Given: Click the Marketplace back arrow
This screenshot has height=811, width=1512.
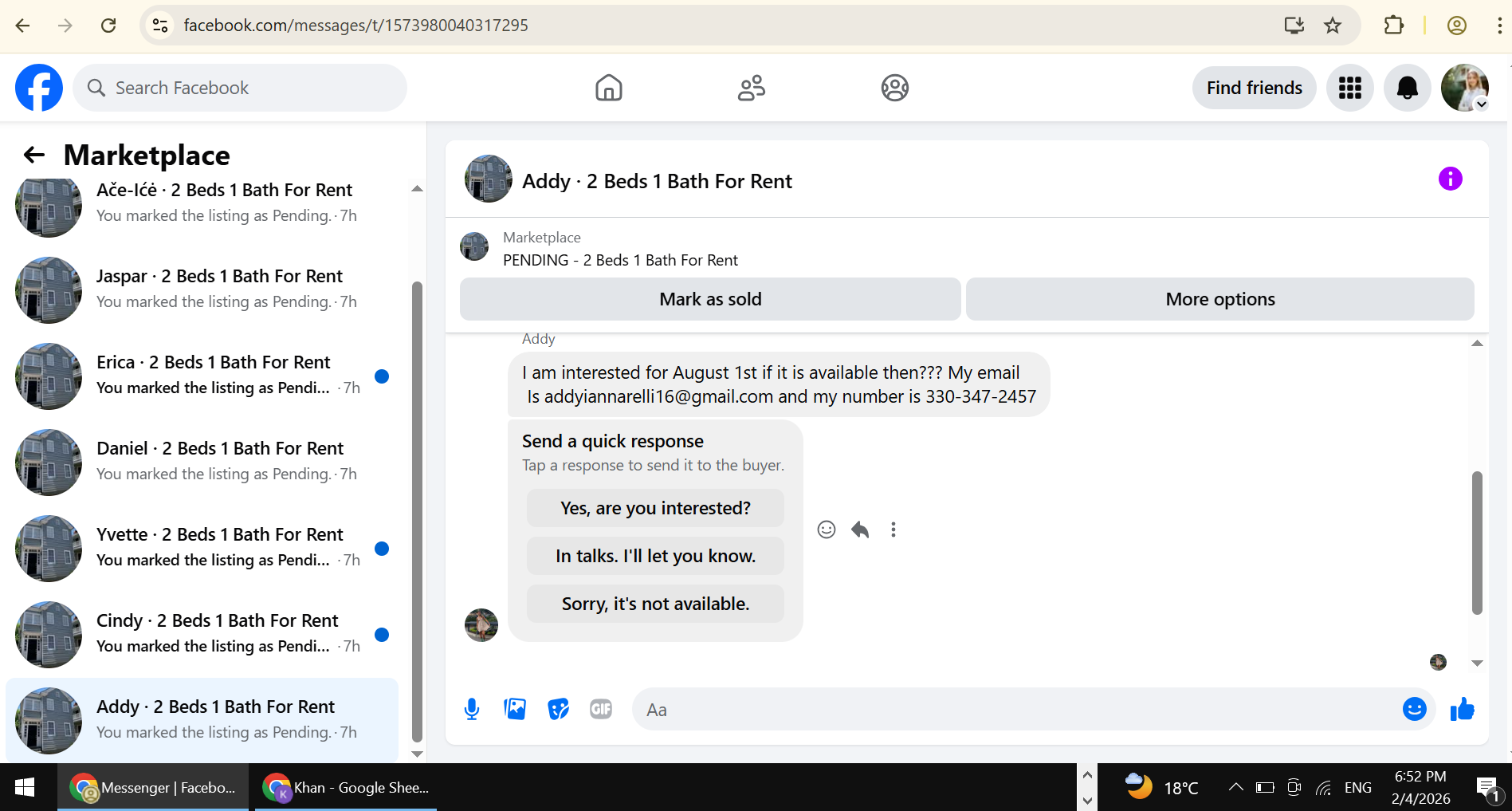Looking at the screenshot, I should point(33,155).
